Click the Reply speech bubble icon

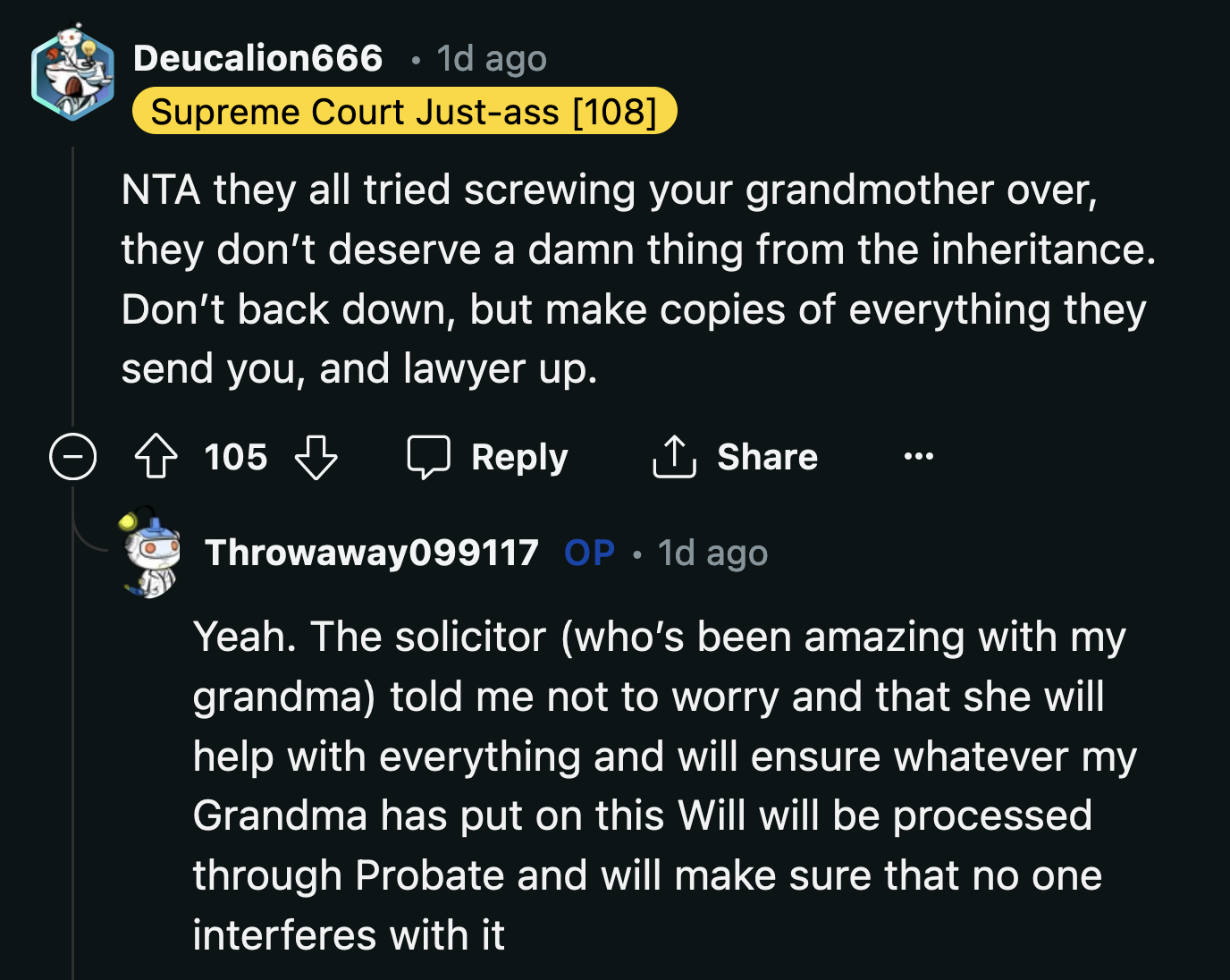coord(429,456)
